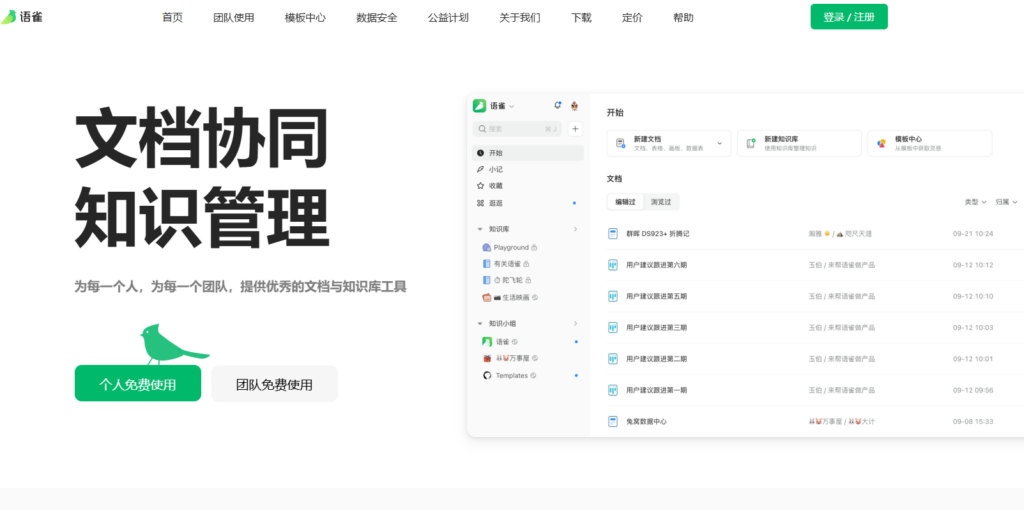Open the 收藏 star item in sidebar
The width and height of the screenshot is (1024, 510).
[481, 186]
